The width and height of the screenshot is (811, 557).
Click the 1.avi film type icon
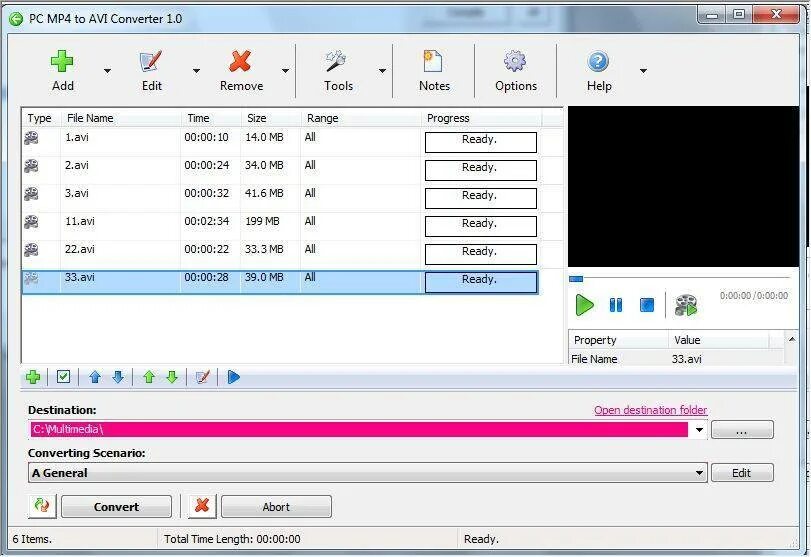32,138
